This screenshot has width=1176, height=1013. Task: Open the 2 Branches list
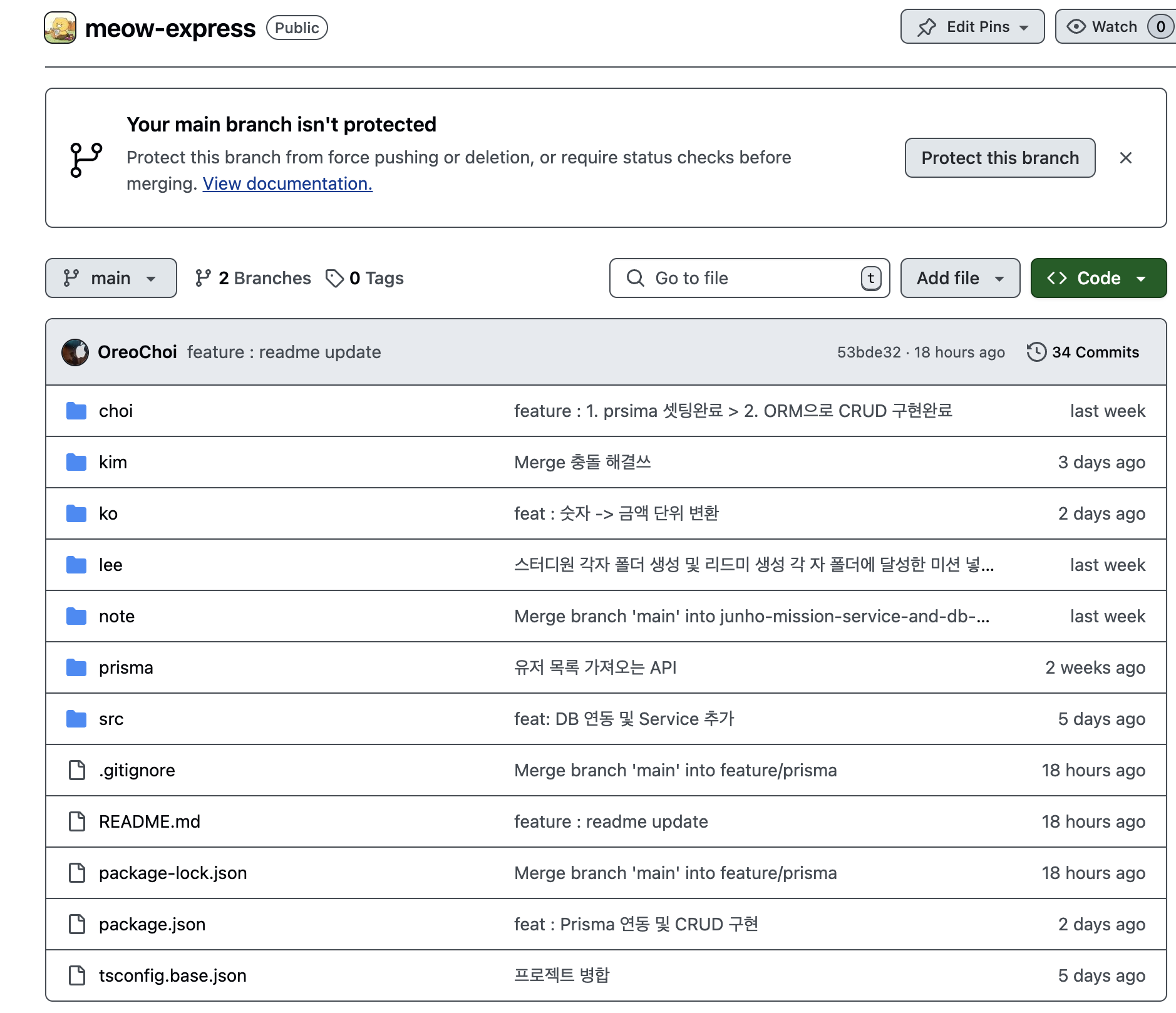pyautogui.click(x=253, y=278)
